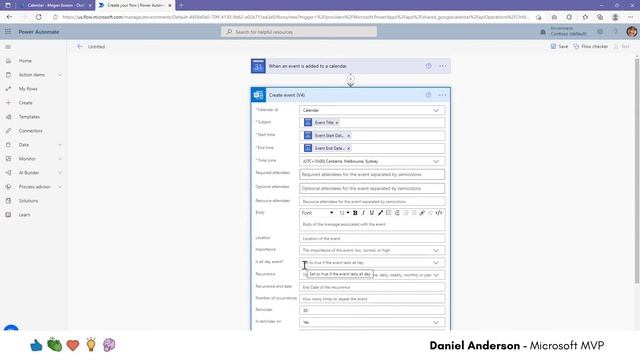Switch Body editor to code view

pos(439,213)
